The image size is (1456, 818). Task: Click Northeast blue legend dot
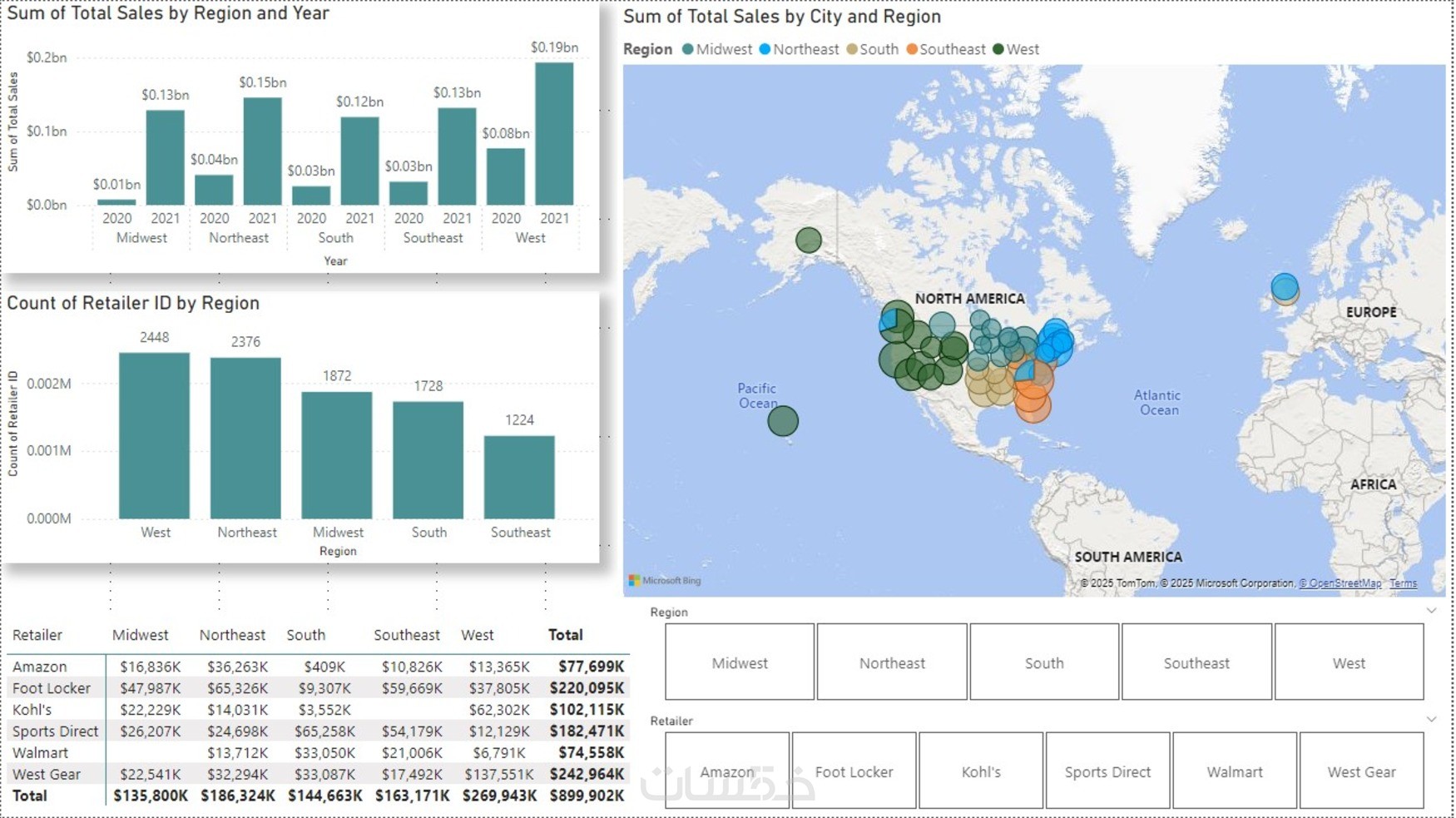click(765, 49)
